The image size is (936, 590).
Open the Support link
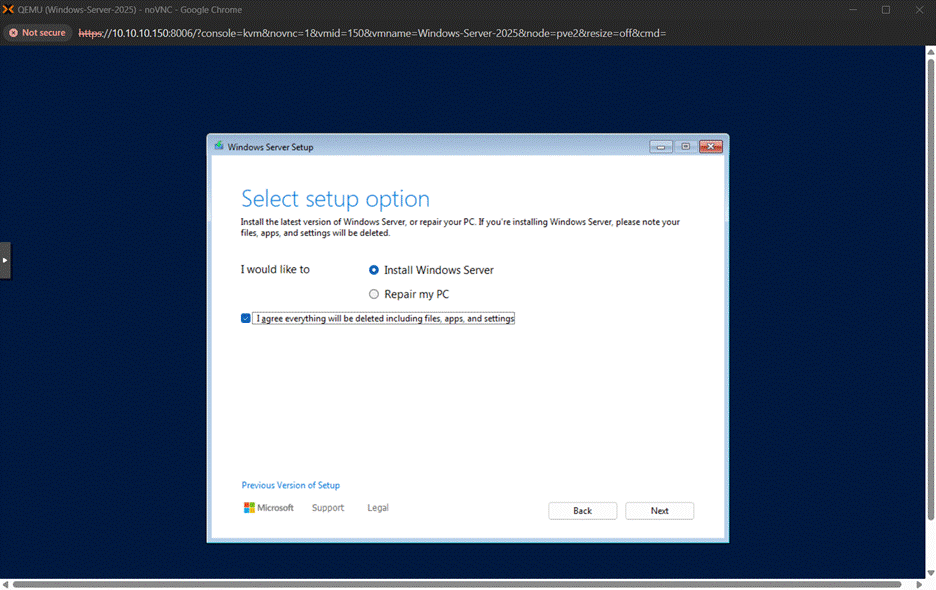(x=327, y=508)
